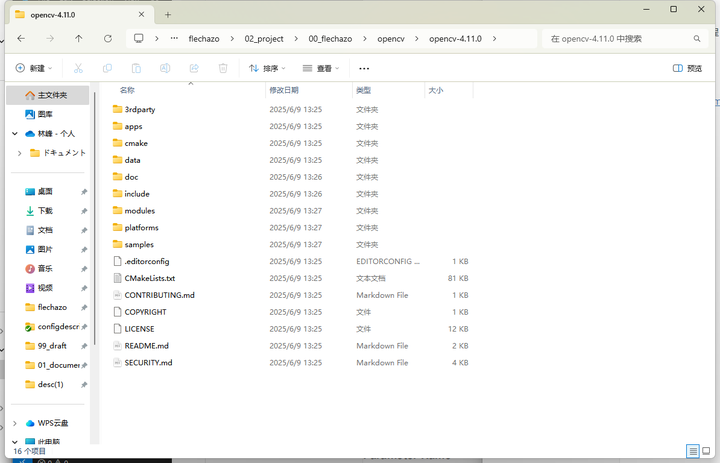
Task: Collapse the OneDrive personal tree node
Action: pos(15,134)
